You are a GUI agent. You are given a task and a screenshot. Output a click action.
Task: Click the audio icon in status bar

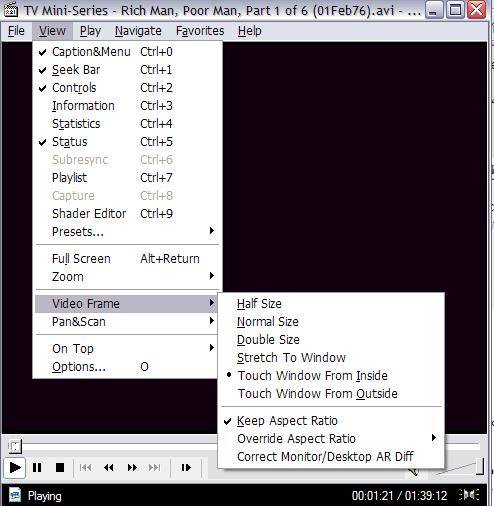[469, 495]
